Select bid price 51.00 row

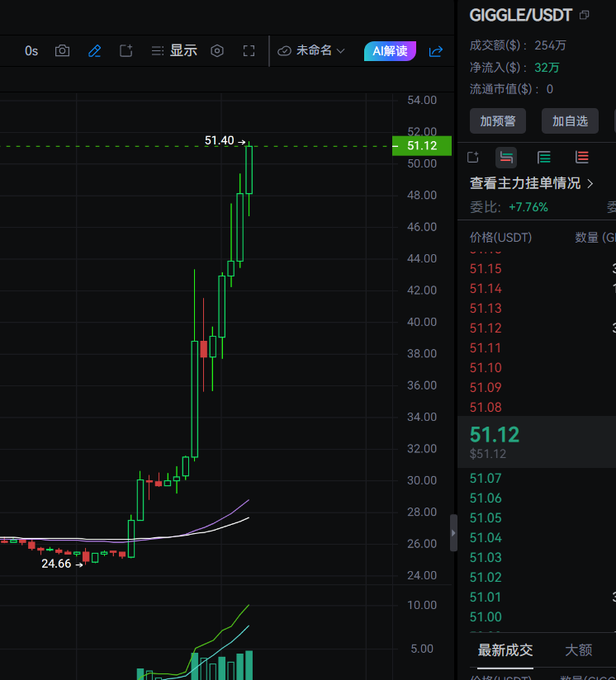click(x=537, y=617)
